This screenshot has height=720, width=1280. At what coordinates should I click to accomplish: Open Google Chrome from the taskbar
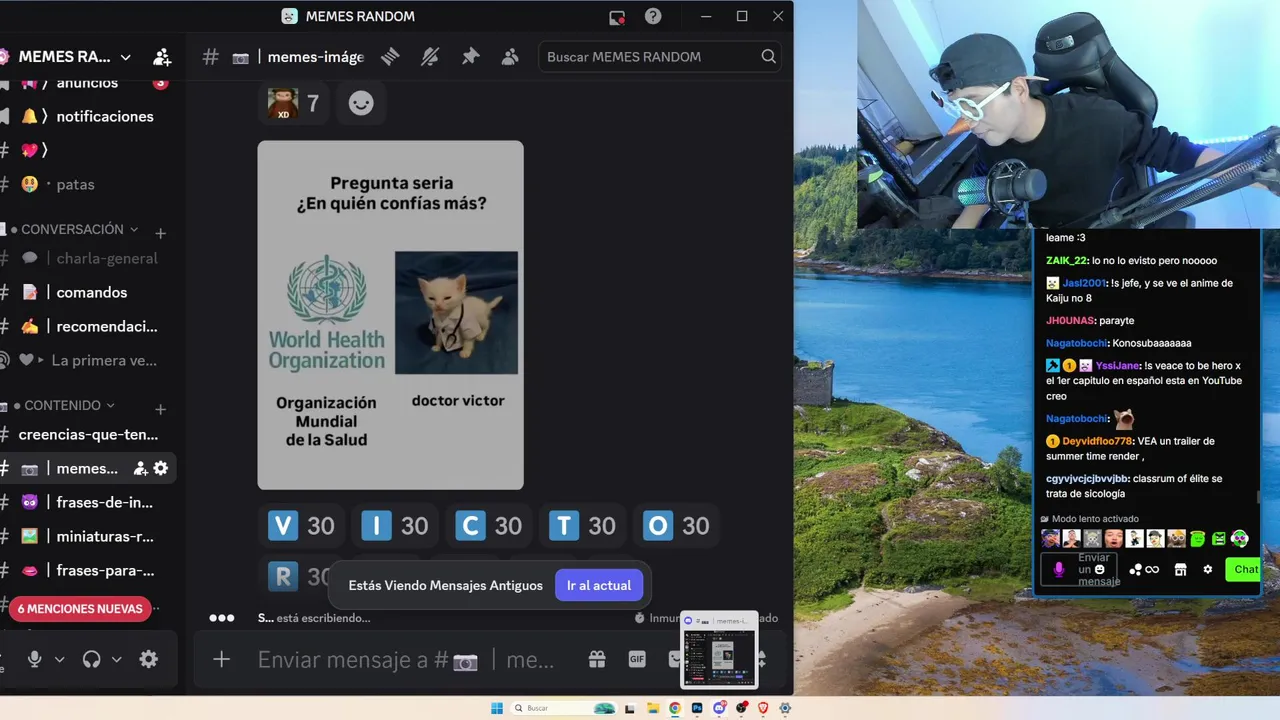[675, 708]
